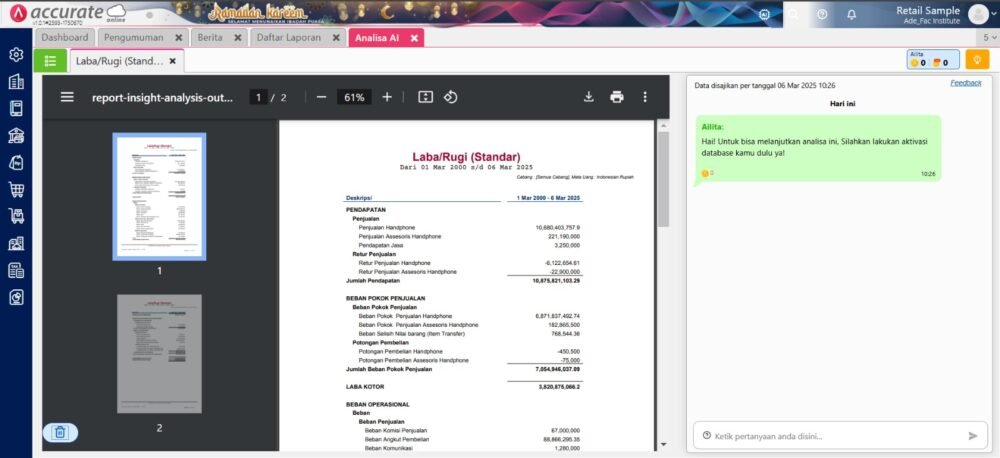Toggle the green report list button
Image resolution: width=1000 pixels, height=458 pixels.
[x=50, y=61]
